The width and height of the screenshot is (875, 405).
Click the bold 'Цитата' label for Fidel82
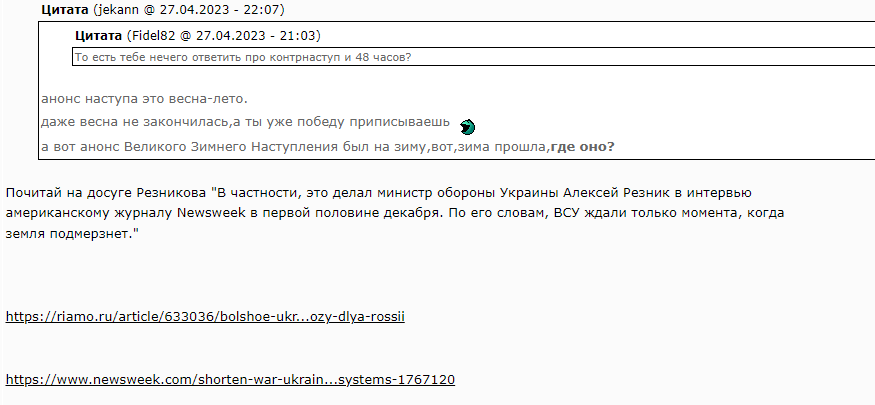[x=98, y=36]
